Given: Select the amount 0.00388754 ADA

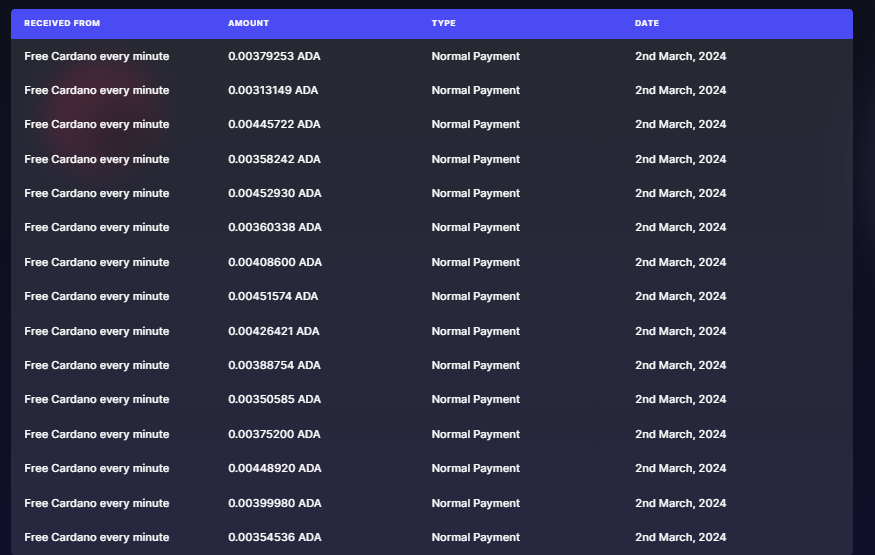Looking at the screenshot, I should (274, 366).
